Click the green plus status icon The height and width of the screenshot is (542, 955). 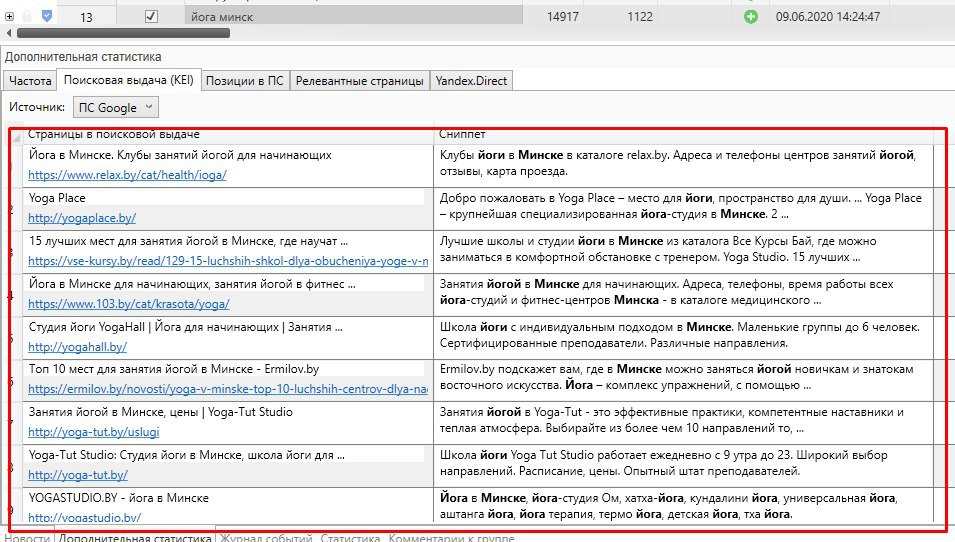click(x=750, y=16)
